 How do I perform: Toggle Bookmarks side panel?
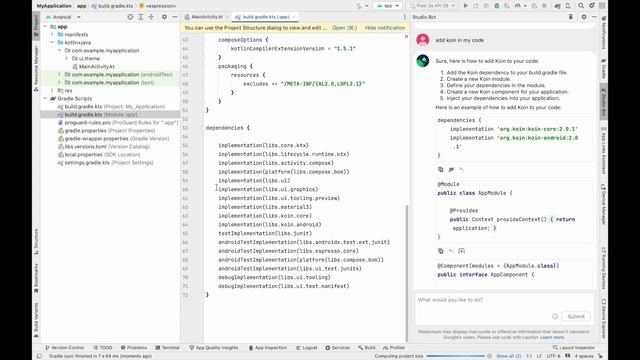tap(36, 278)
